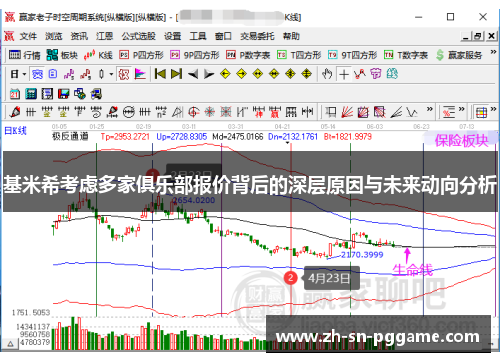Screen dimensions: 500x362
Task: Expand overflow chevron after colored grid icon
Action: [x=493, y=109]
